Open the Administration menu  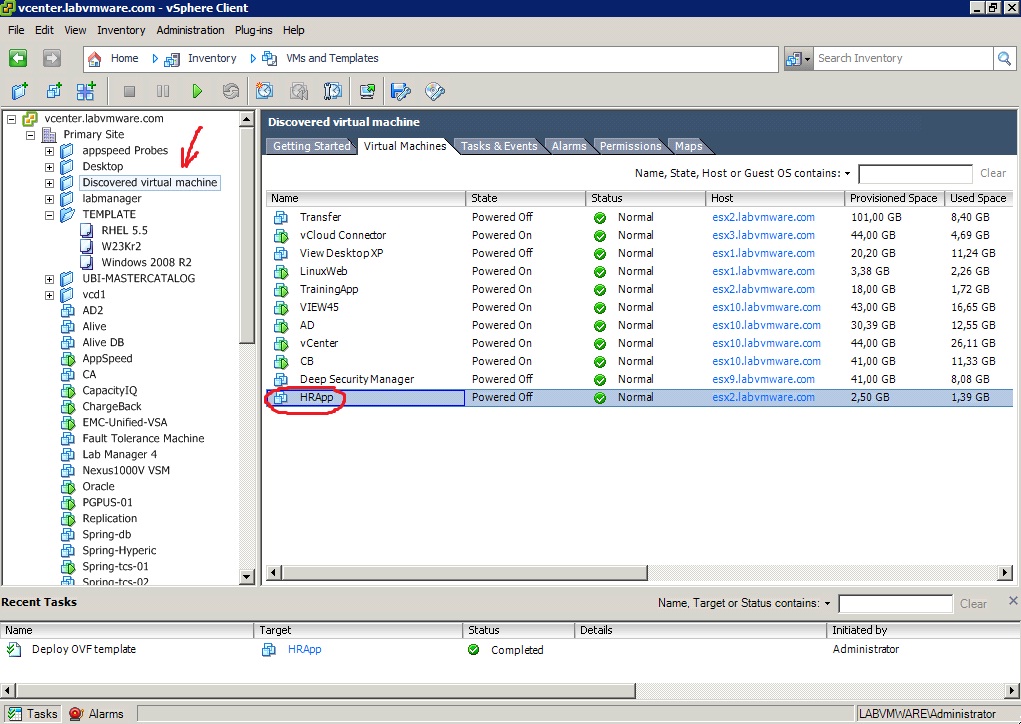click(x=190, y=30)
